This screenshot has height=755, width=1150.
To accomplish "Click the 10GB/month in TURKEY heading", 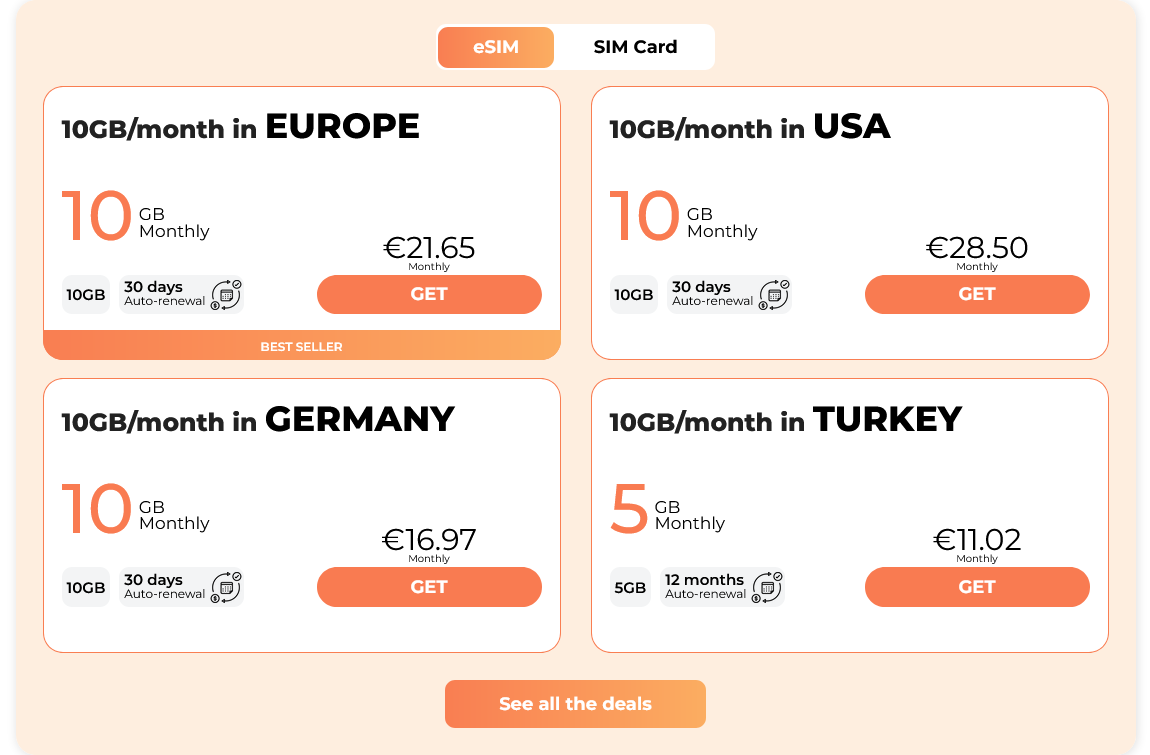I will coord(785,420).
